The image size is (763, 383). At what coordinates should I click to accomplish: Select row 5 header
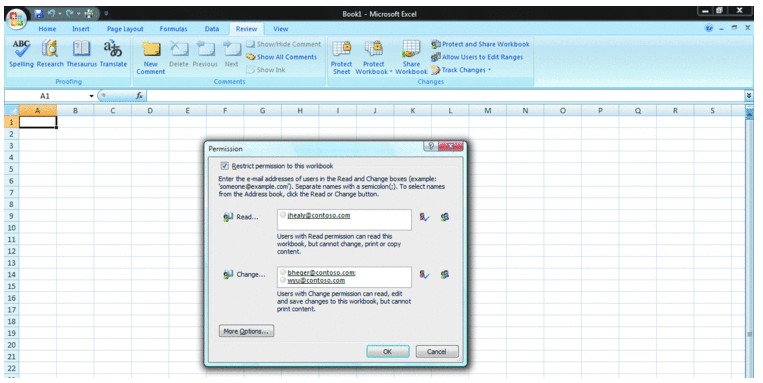tap(11, 169)
